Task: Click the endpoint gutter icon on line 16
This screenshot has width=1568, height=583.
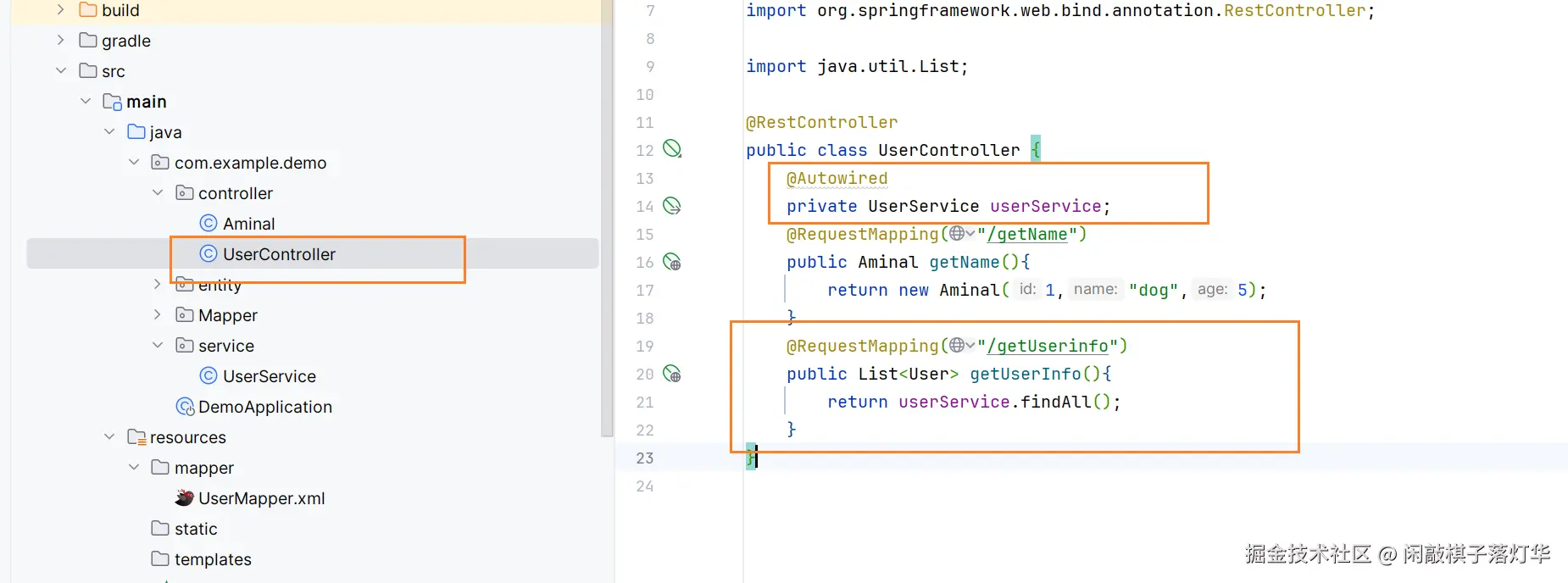Action: (x=672, y=262)
